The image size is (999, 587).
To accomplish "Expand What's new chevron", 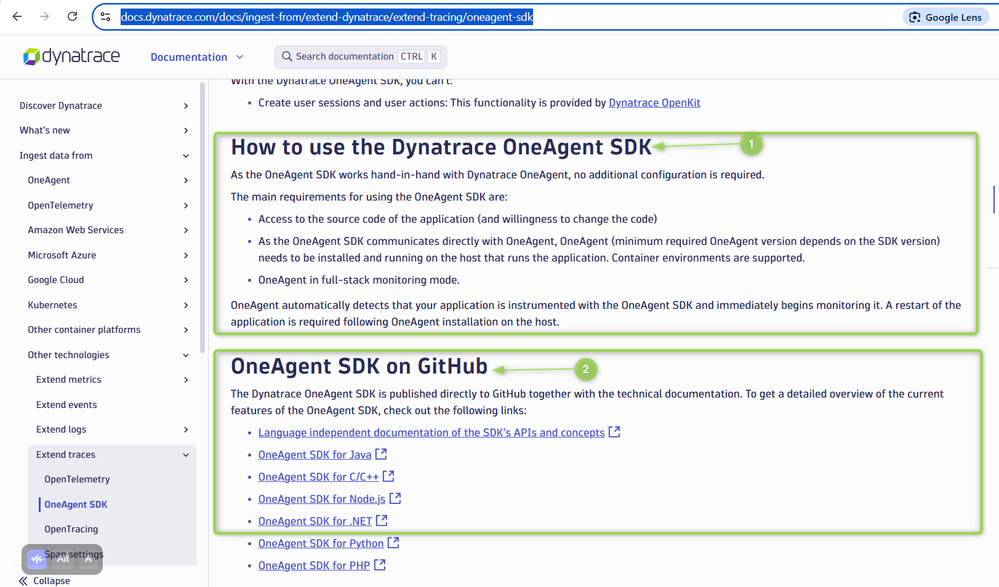I will tap(186, 131).
